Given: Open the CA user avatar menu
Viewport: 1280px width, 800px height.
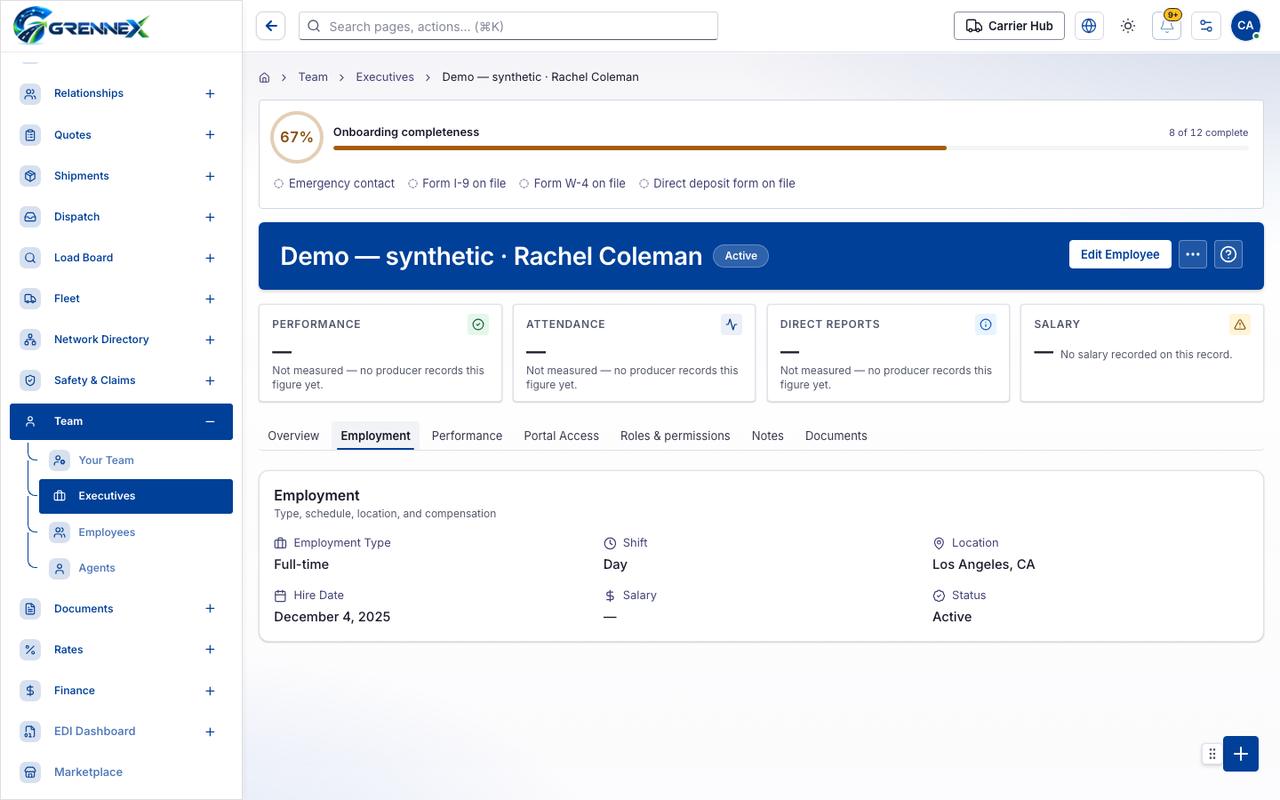Looking at the screenshot, I should pyautogui.click(x=1245, y=26).
